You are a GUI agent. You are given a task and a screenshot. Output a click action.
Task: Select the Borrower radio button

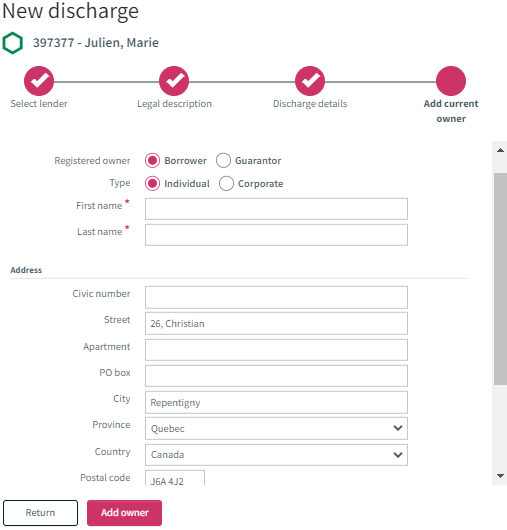click(x=152, y=161)
